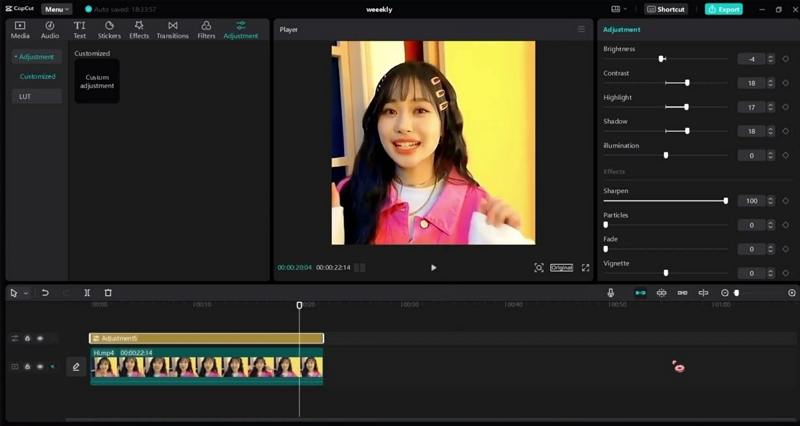800x426 pixels.
Task: Select the Adjustment5 clip on timeline
Action: [206, 338]
